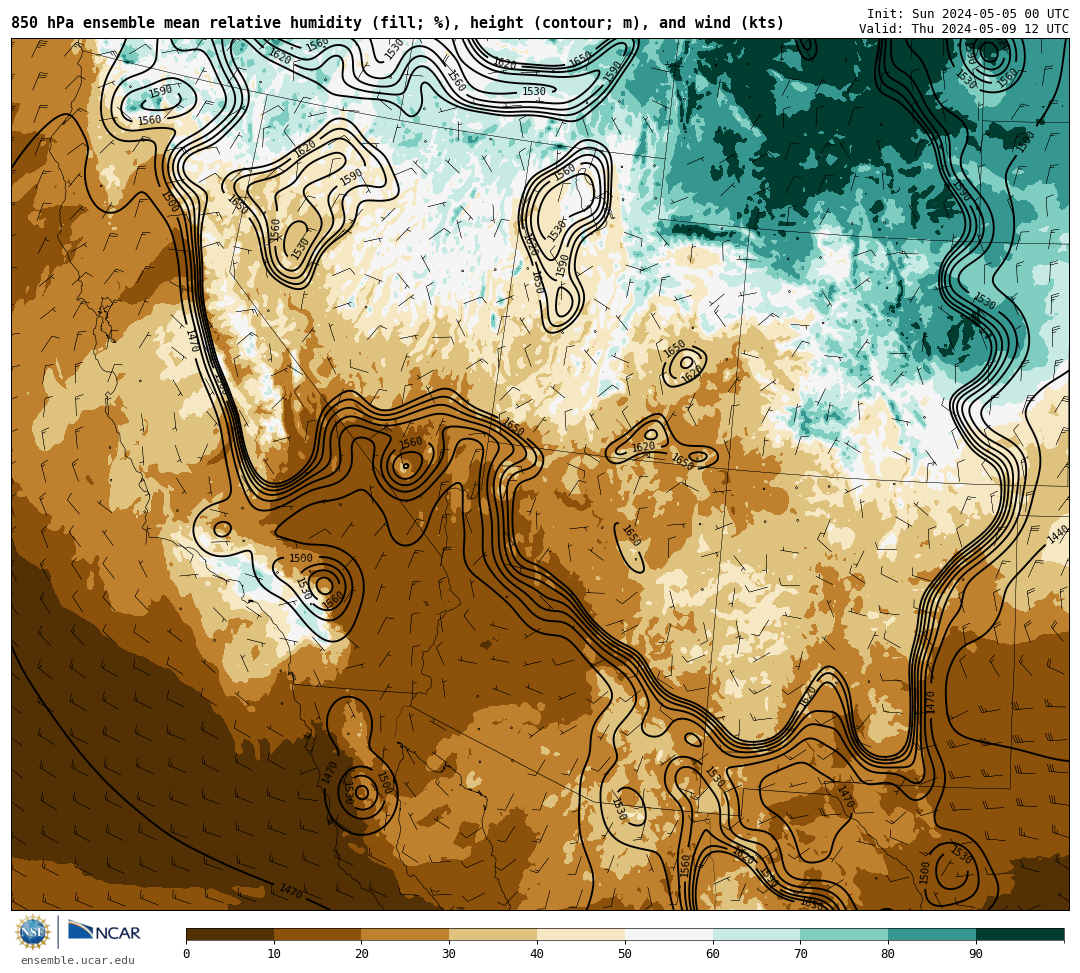This screenshot has width=1080, height=973.
Task: Click the colorbar tick label 90
Action: tap(976, 954)
